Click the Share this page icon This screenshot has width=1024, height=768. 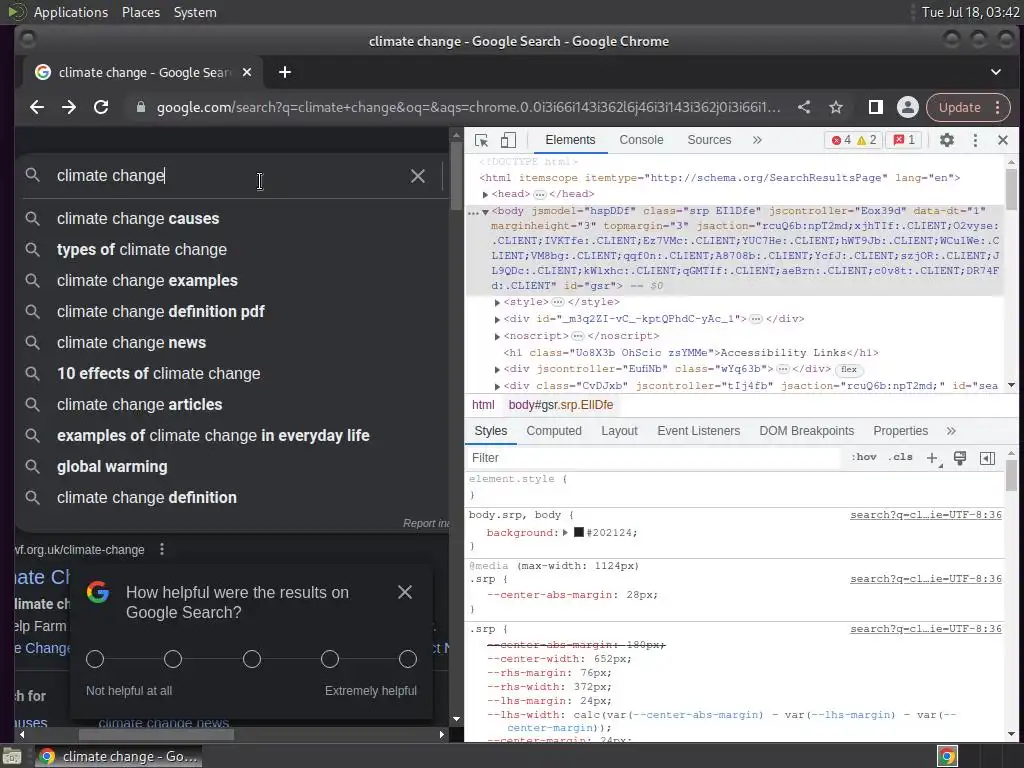coord(804,107)
